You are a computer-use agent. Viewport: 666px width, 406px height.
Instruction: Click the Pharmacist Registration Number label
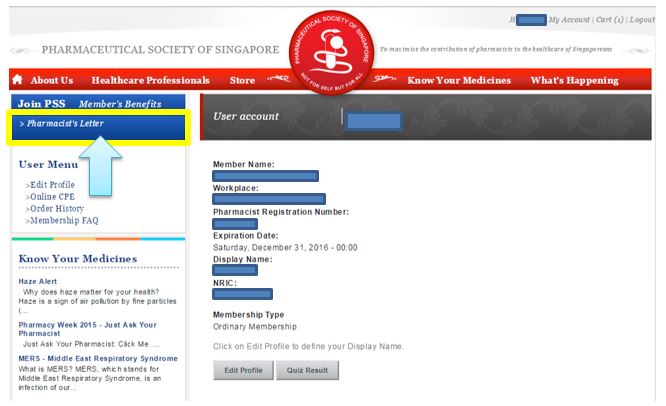tap(281, 212)
